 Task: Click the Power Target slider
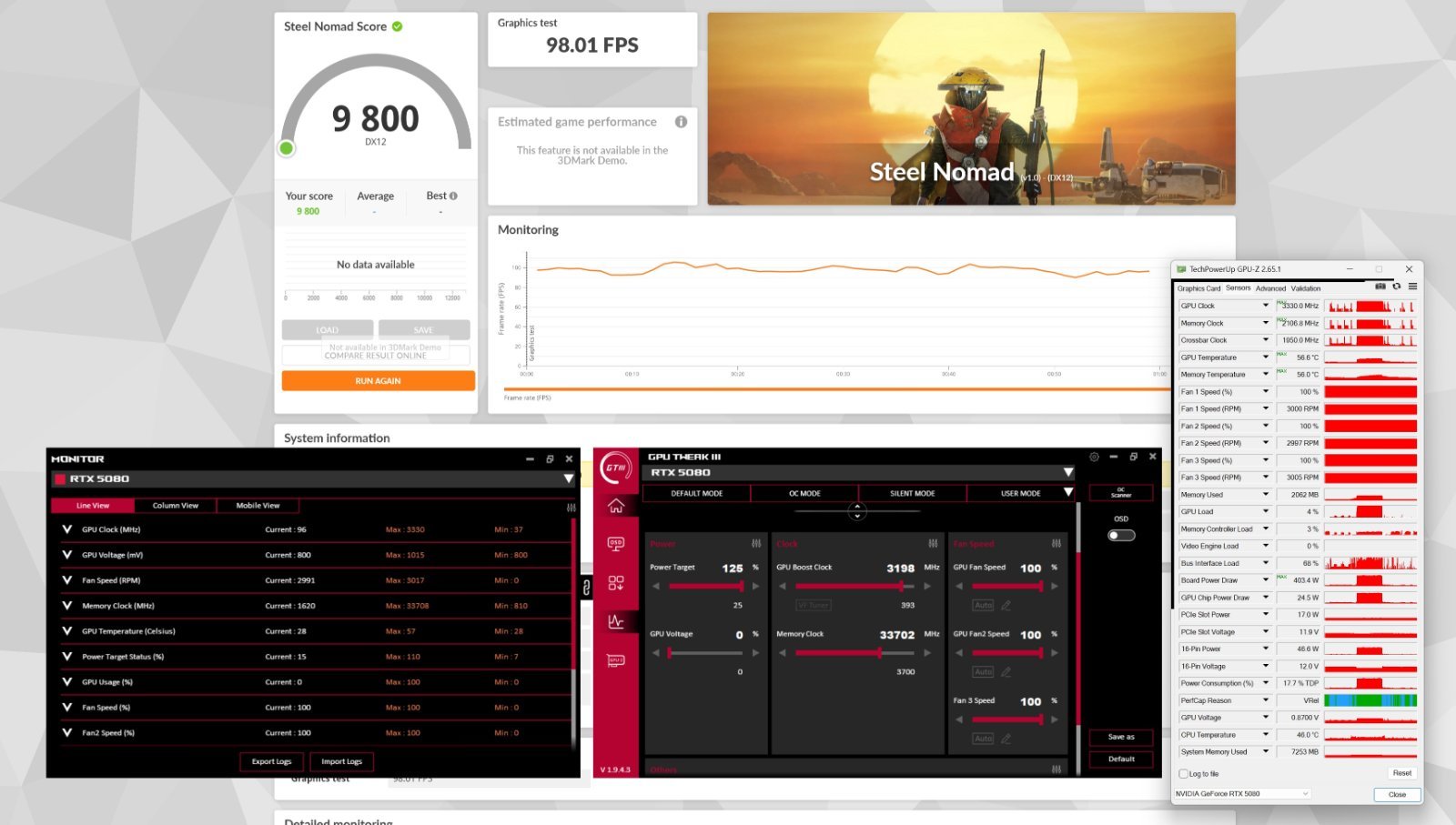point(705,587)
